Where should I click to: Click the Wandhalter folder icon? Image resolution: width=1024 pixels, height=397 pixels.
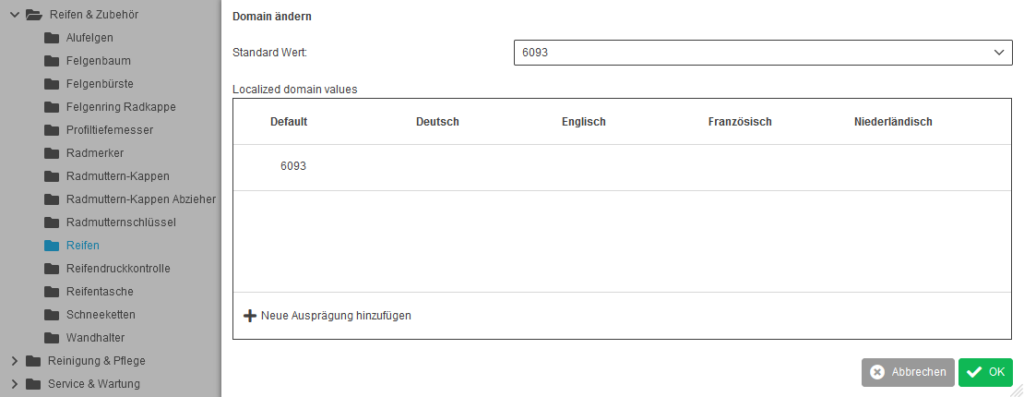[52, 338]
